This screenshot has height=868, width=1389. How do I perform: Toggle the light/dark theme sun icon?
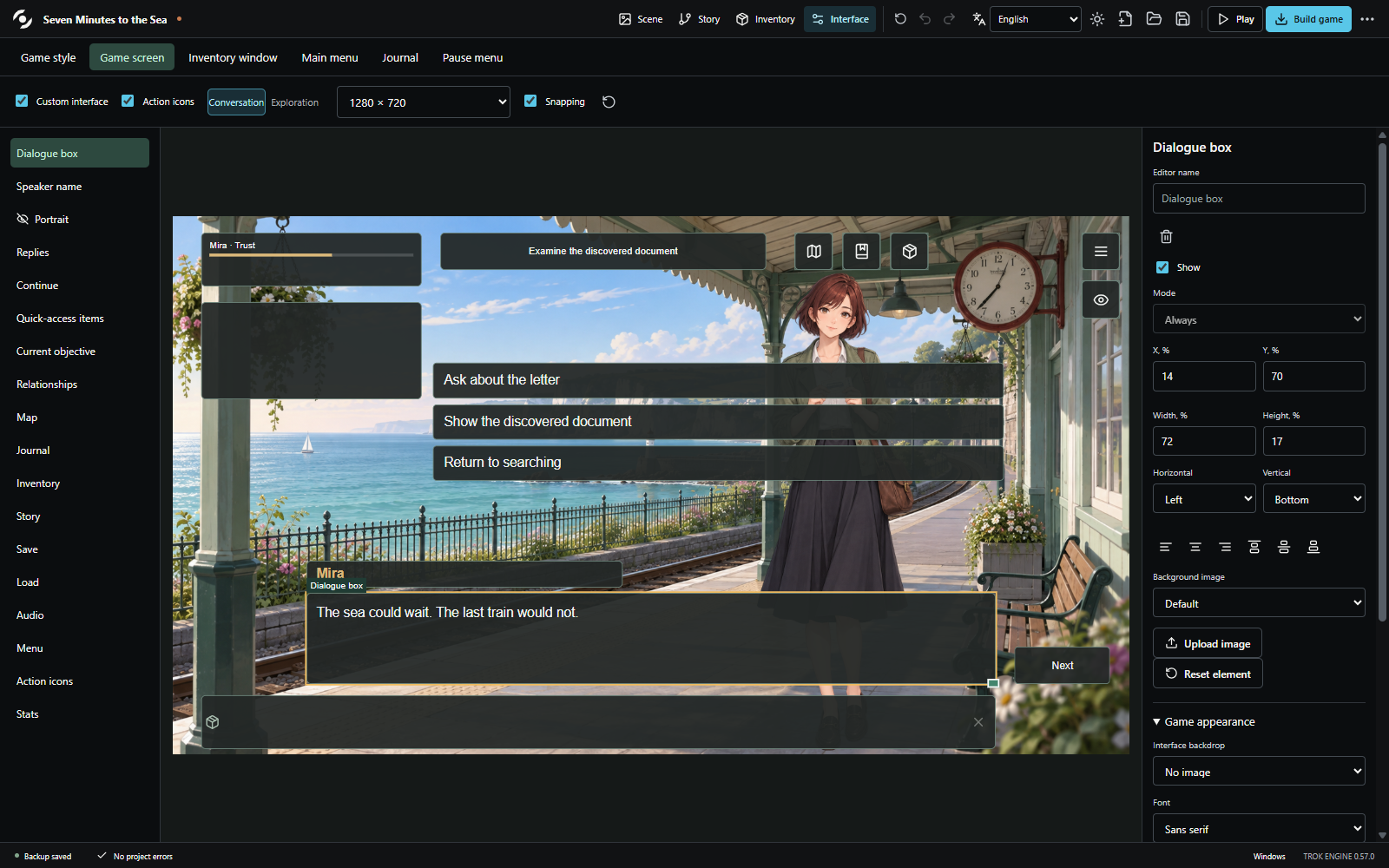(1097, 19)
